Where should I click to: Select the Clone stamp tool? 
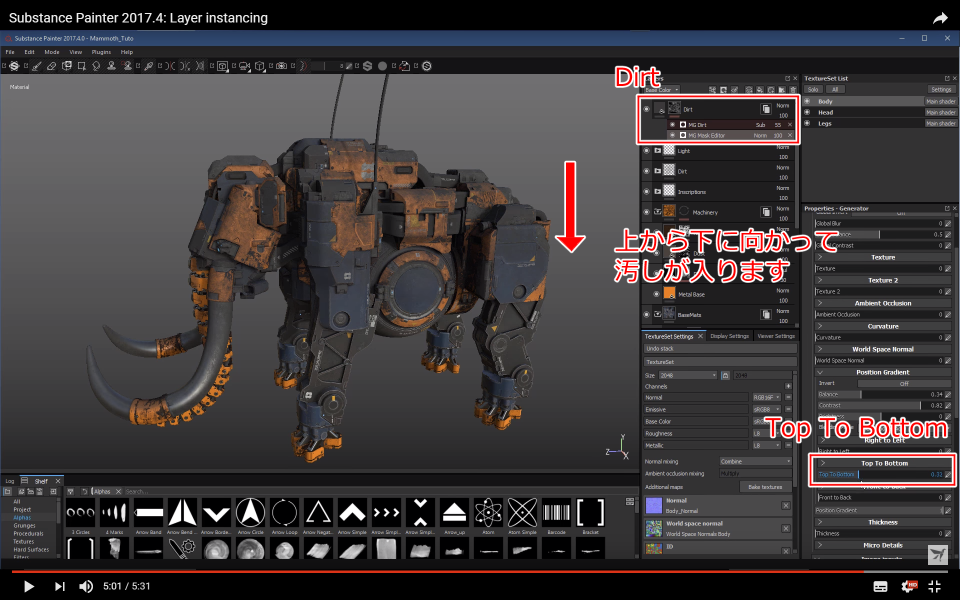pos(111,66)
